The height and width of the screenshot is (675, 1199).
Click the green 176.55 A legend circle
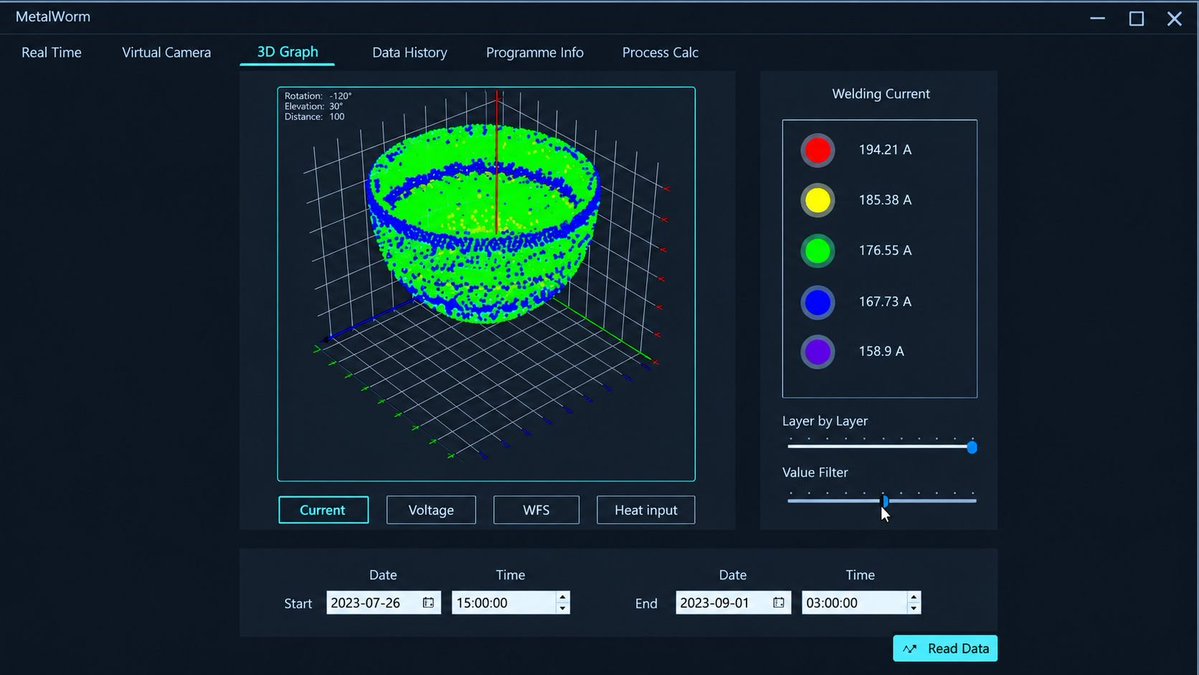pos(817,251)
